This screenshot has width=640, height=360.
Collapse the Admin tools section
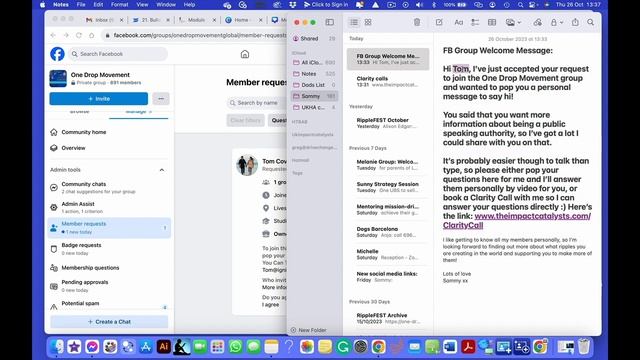click(162, 170)
